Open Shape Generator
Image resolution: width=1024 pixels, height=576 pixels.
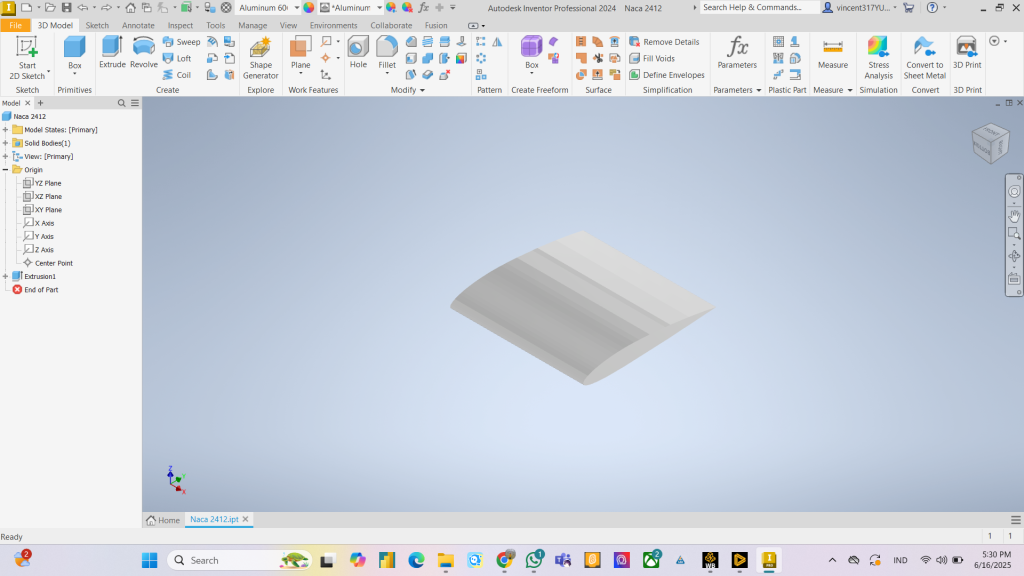[260, 57]
